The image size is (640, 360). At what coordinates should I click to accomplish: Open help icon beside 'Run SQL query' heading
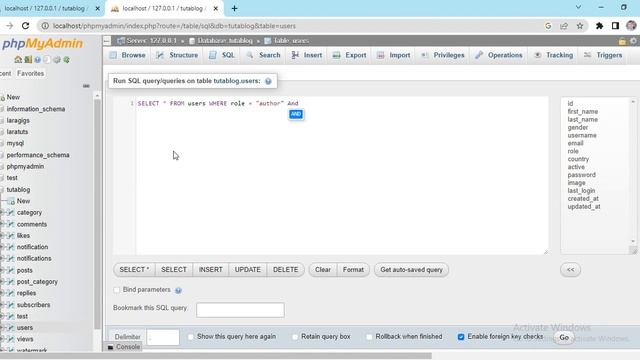pos(268,81)
